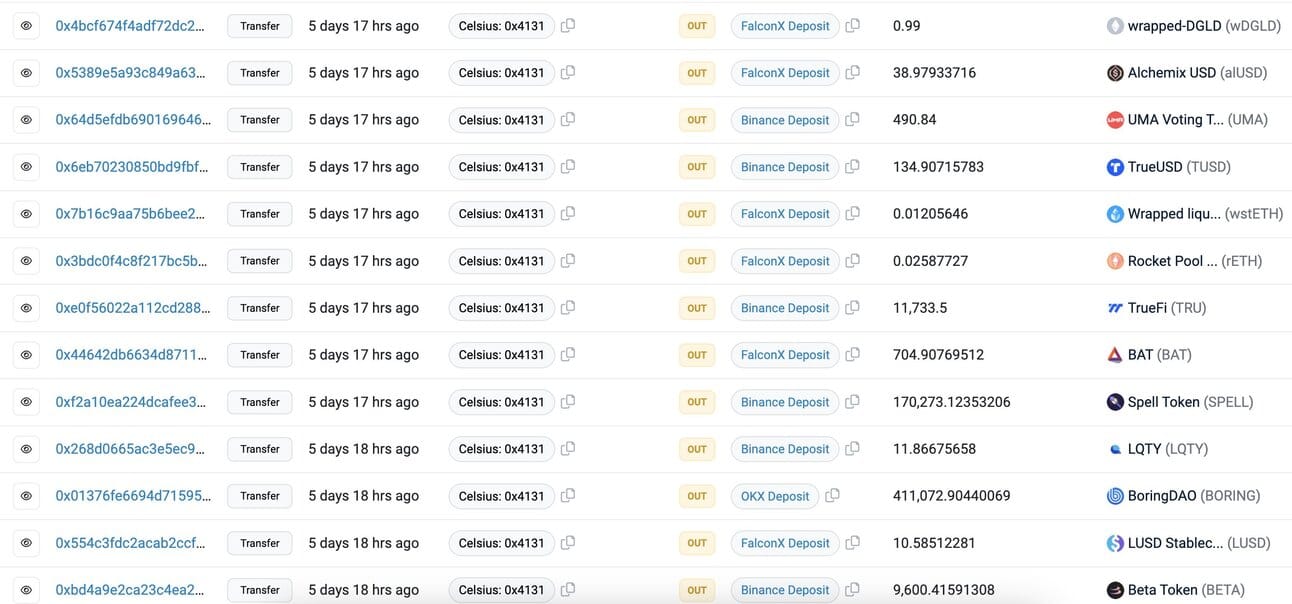This screenshot has height=604, width=1292.
Task: Open Celsius: 0x4131 sender in wstETH row
Action: (501, 214)
